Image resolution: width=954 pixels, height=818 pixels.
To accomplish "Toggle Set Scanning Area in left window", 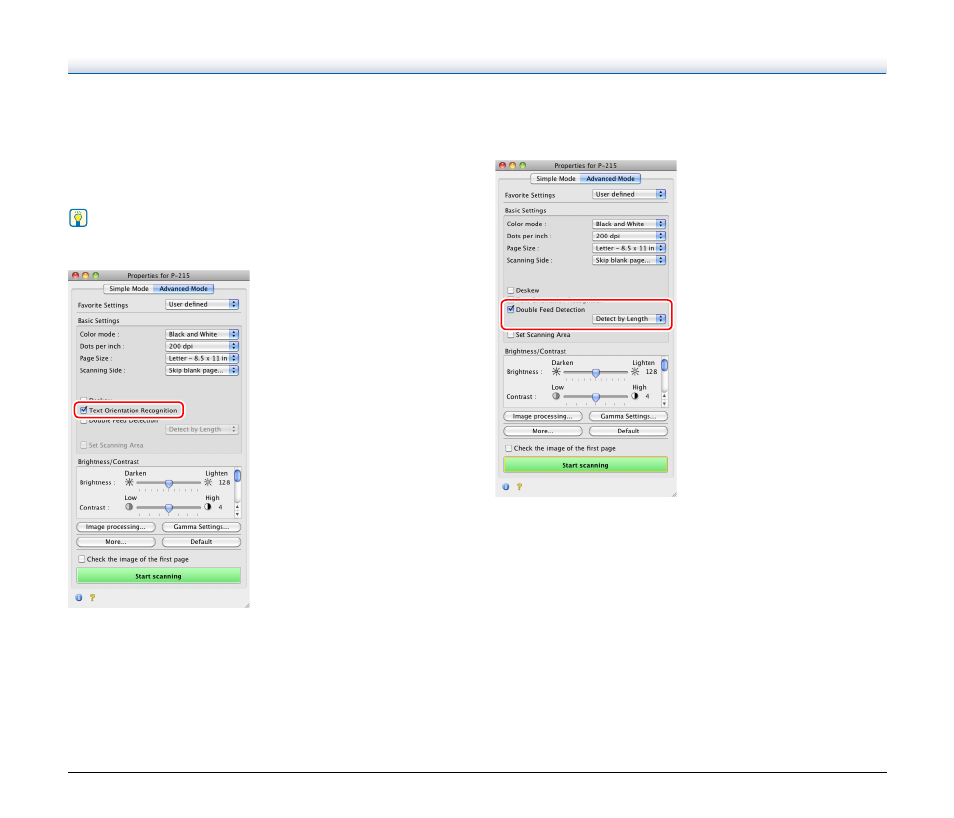I will pyautogui.click(x=84, y=445).
